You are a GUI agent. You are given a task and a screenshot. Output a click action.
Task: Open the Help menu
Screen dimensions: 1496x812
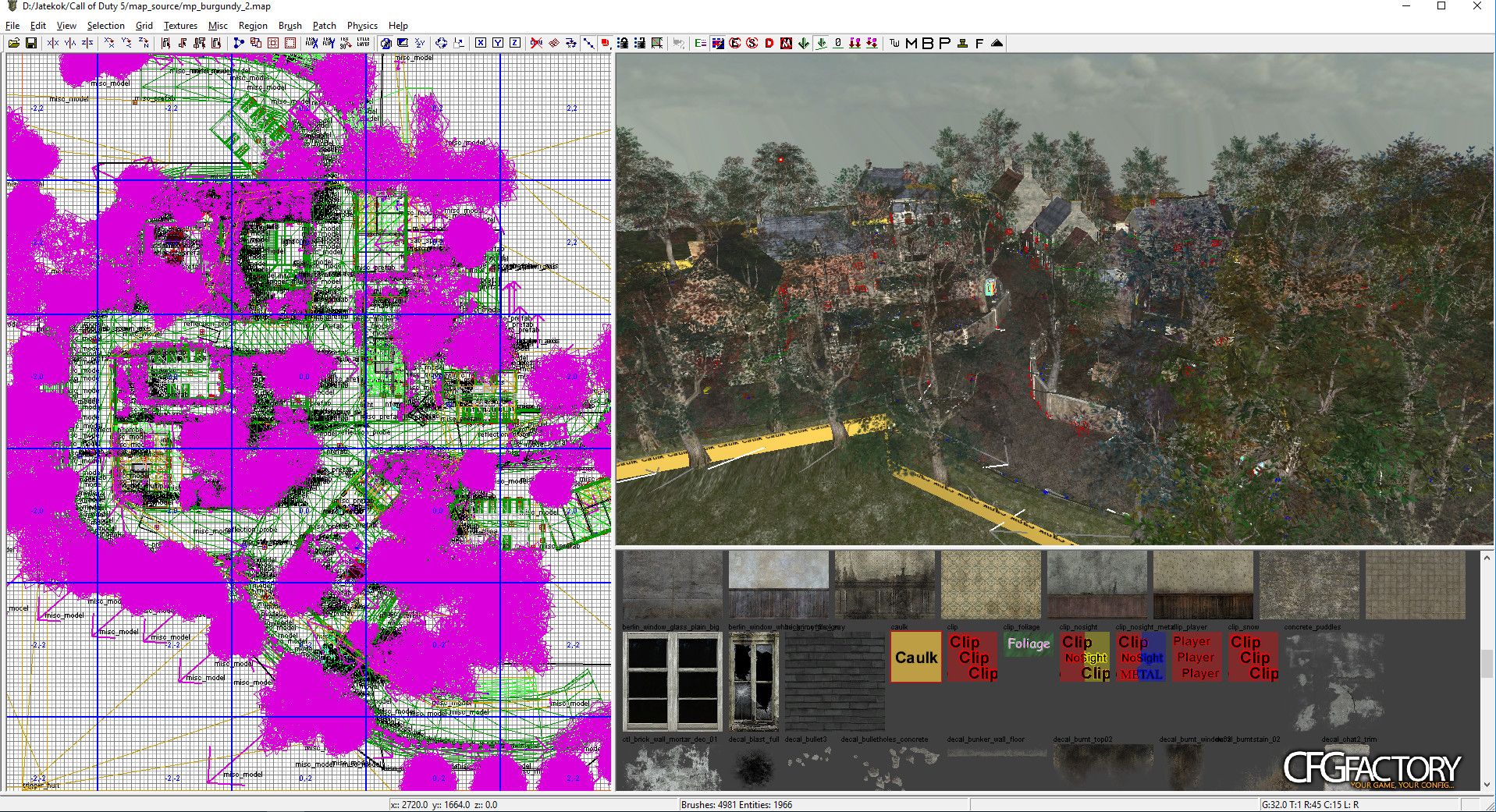click(398, 26)
